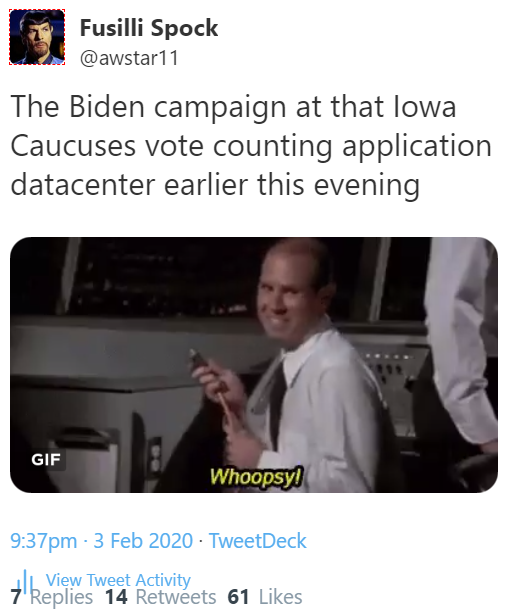This screenshot has height=614, width=506.
Task: Open the Fusilli Spock profile avatar
Action: 37,37
